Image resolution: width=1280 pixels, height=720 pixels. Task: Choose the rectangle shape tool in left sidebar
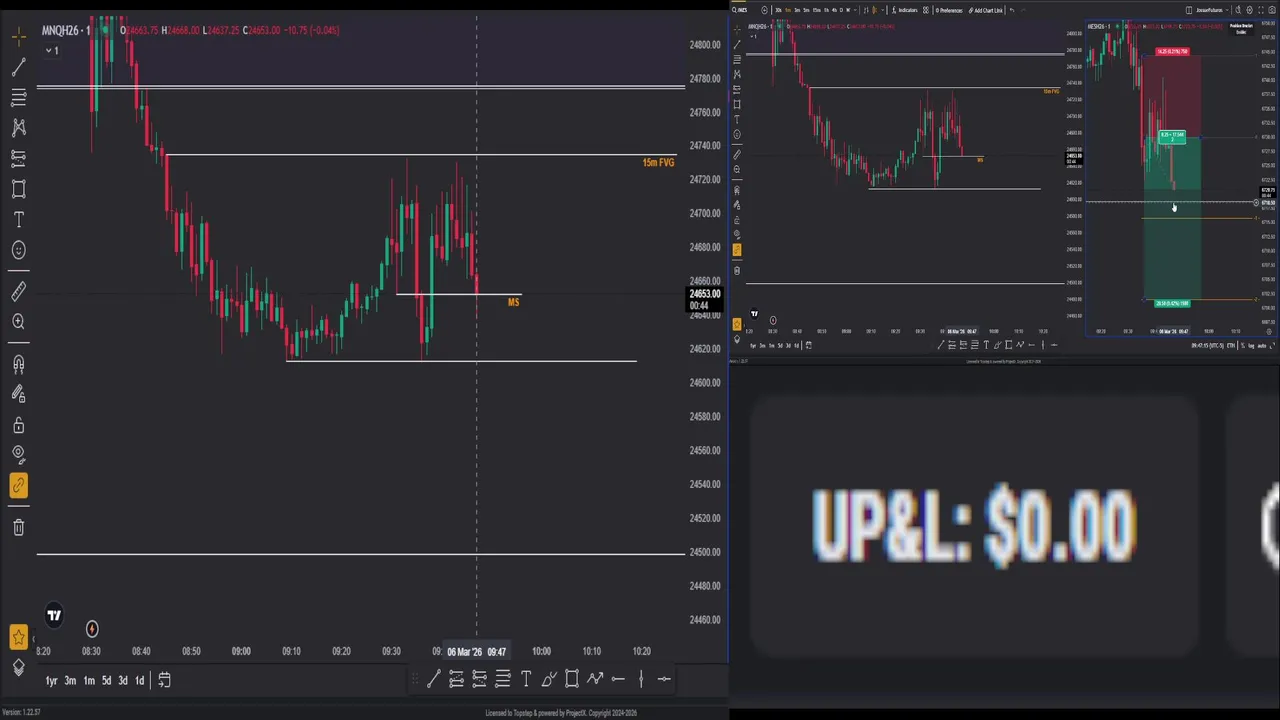(x=19, y=189)
